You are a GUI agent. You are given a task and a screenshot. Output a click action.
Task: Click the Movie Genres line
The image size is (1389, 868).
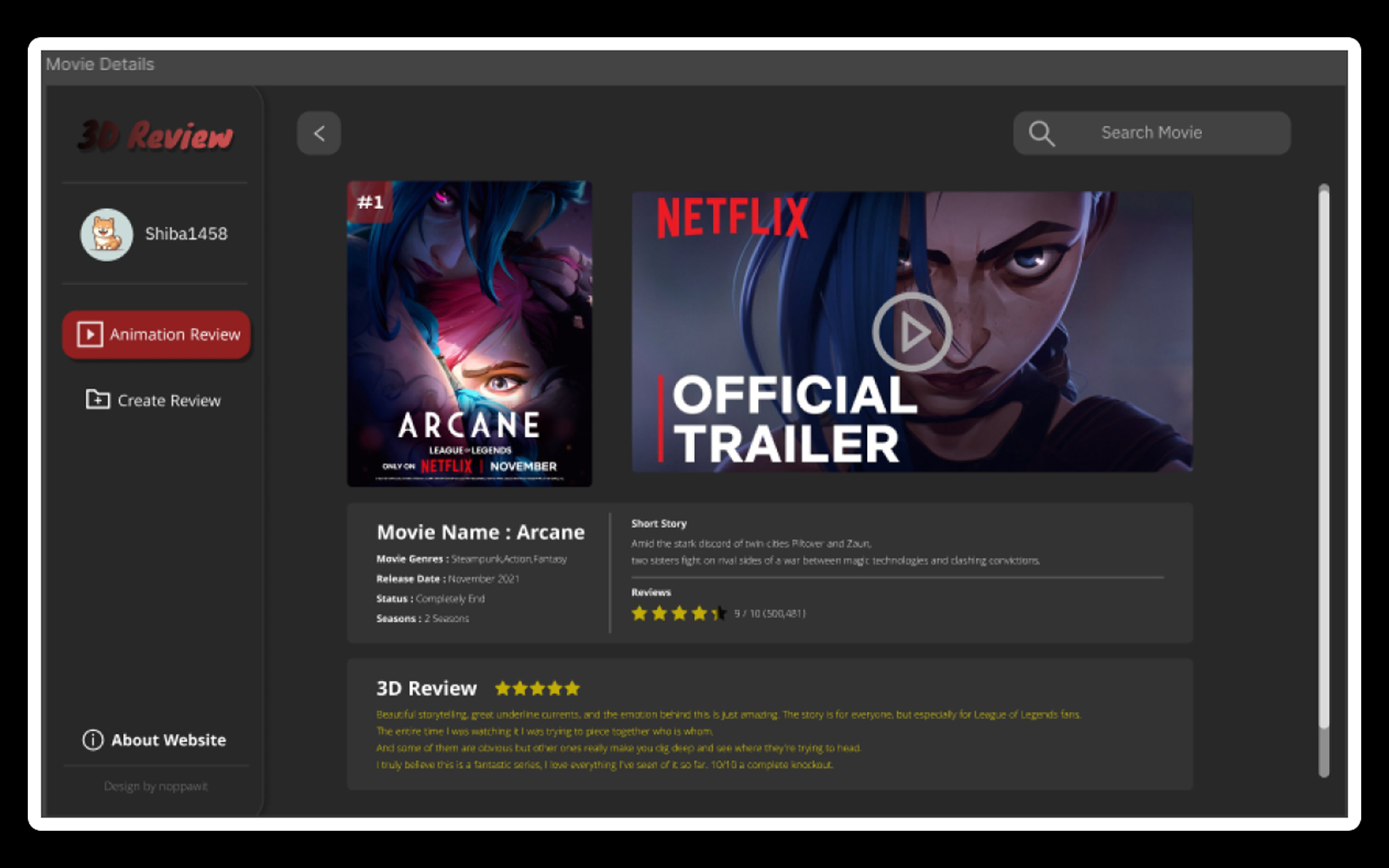[472, 559]
